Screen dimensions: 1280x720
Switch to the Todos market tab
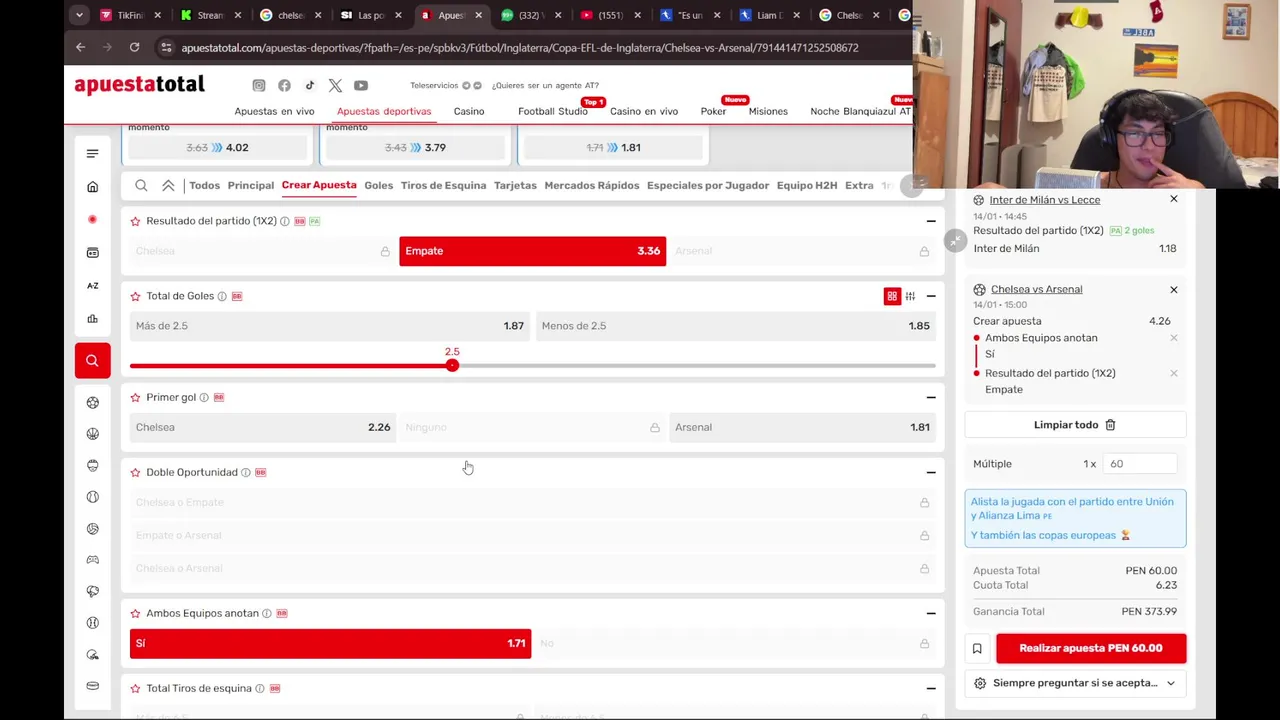(204, 185)
